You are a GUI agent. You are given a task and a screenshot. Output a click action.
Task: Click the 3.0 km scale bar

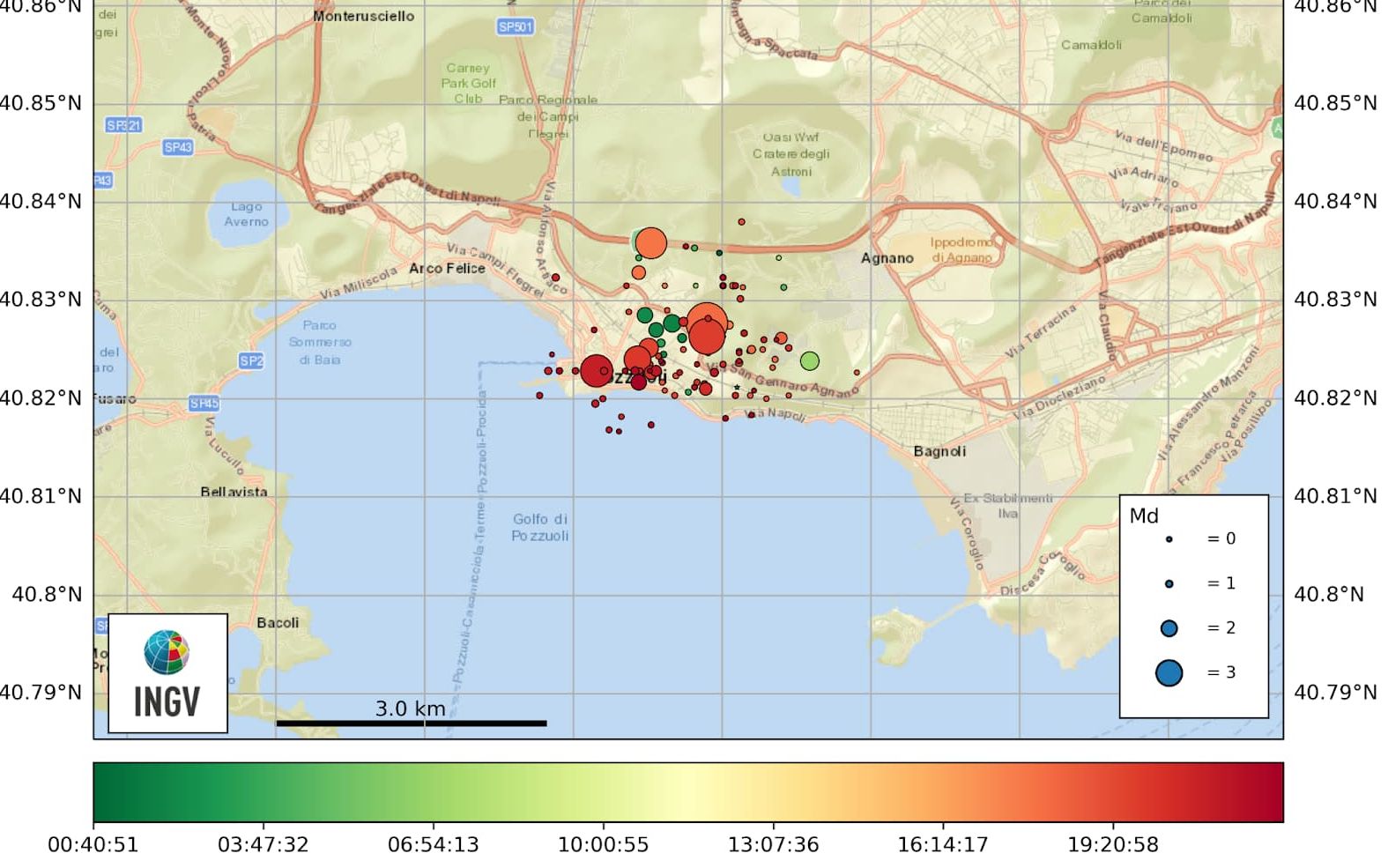pos(411,723)
